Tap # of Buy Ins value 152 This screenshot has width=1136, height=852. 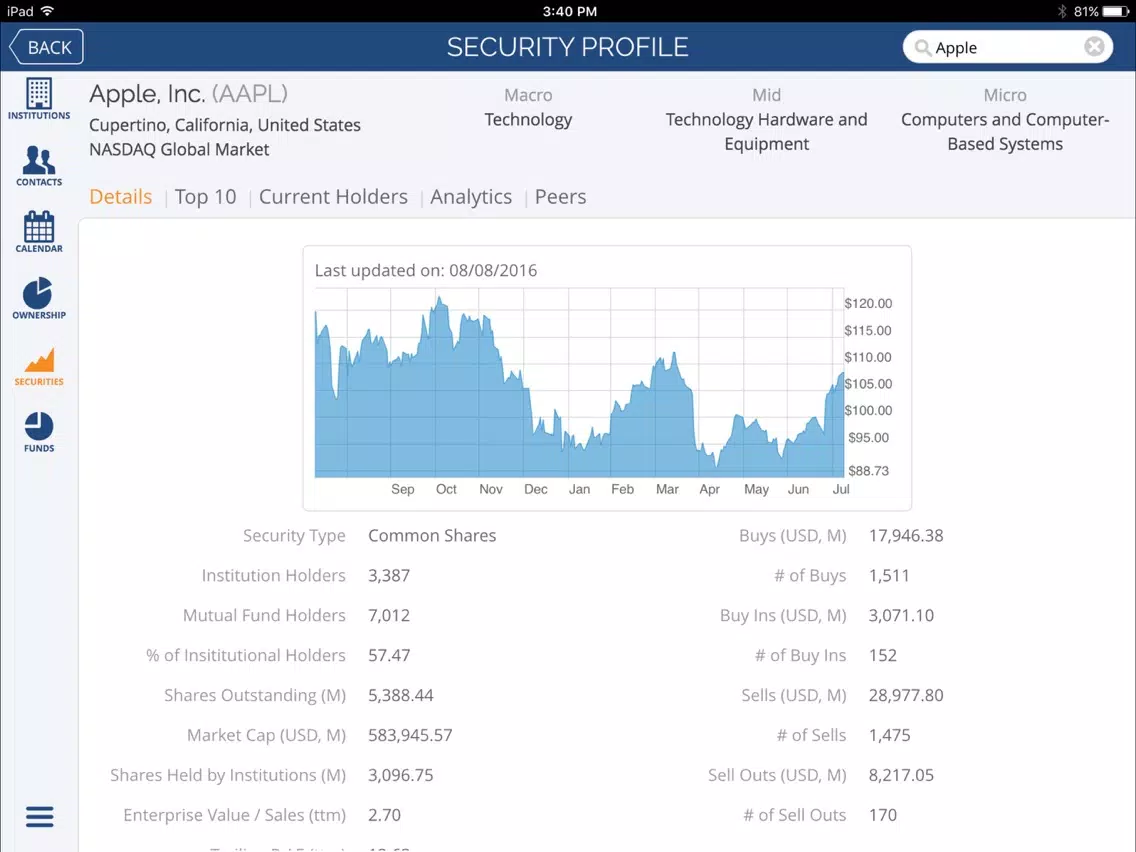click(882, 655)
